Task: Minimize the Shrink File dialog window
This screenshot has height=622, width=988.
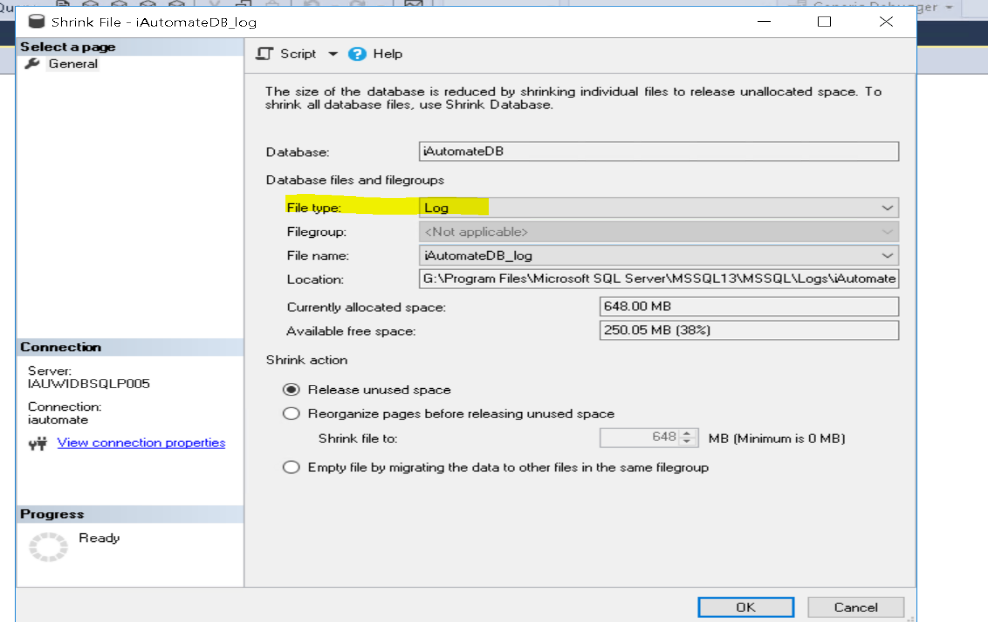Action: click(x=764, y=21)
